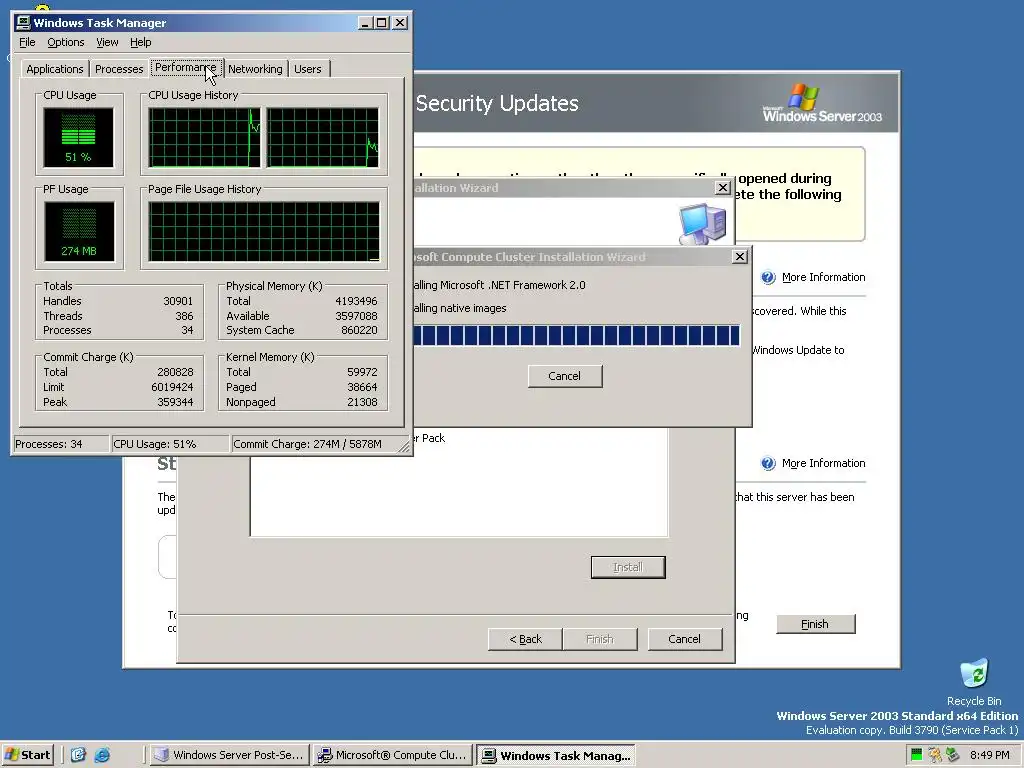
Task: Click the Physical Memory Total value 4193496
Action: coord(356,301)
